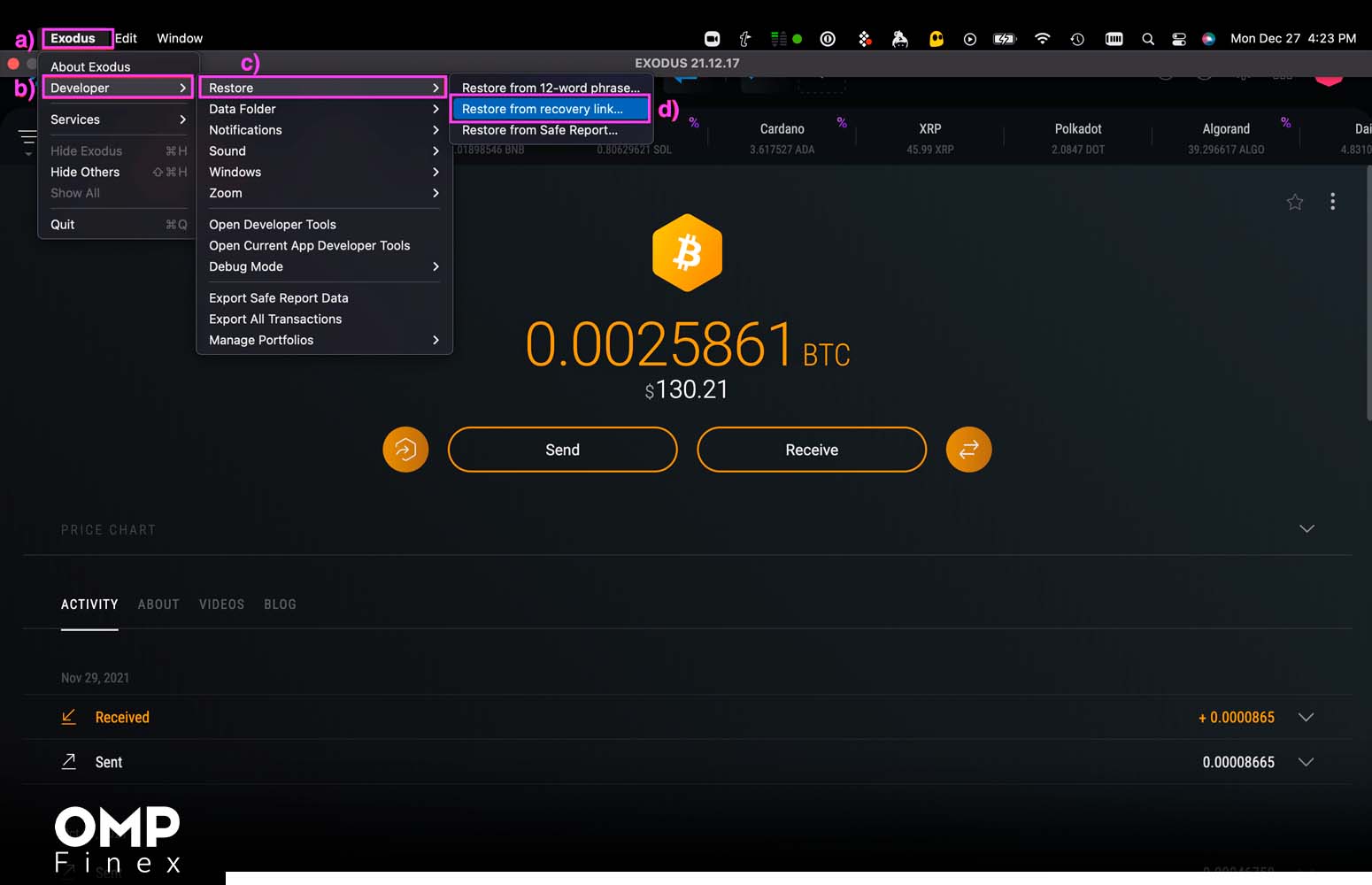Switch to the About tab

[x=158, y=604]
